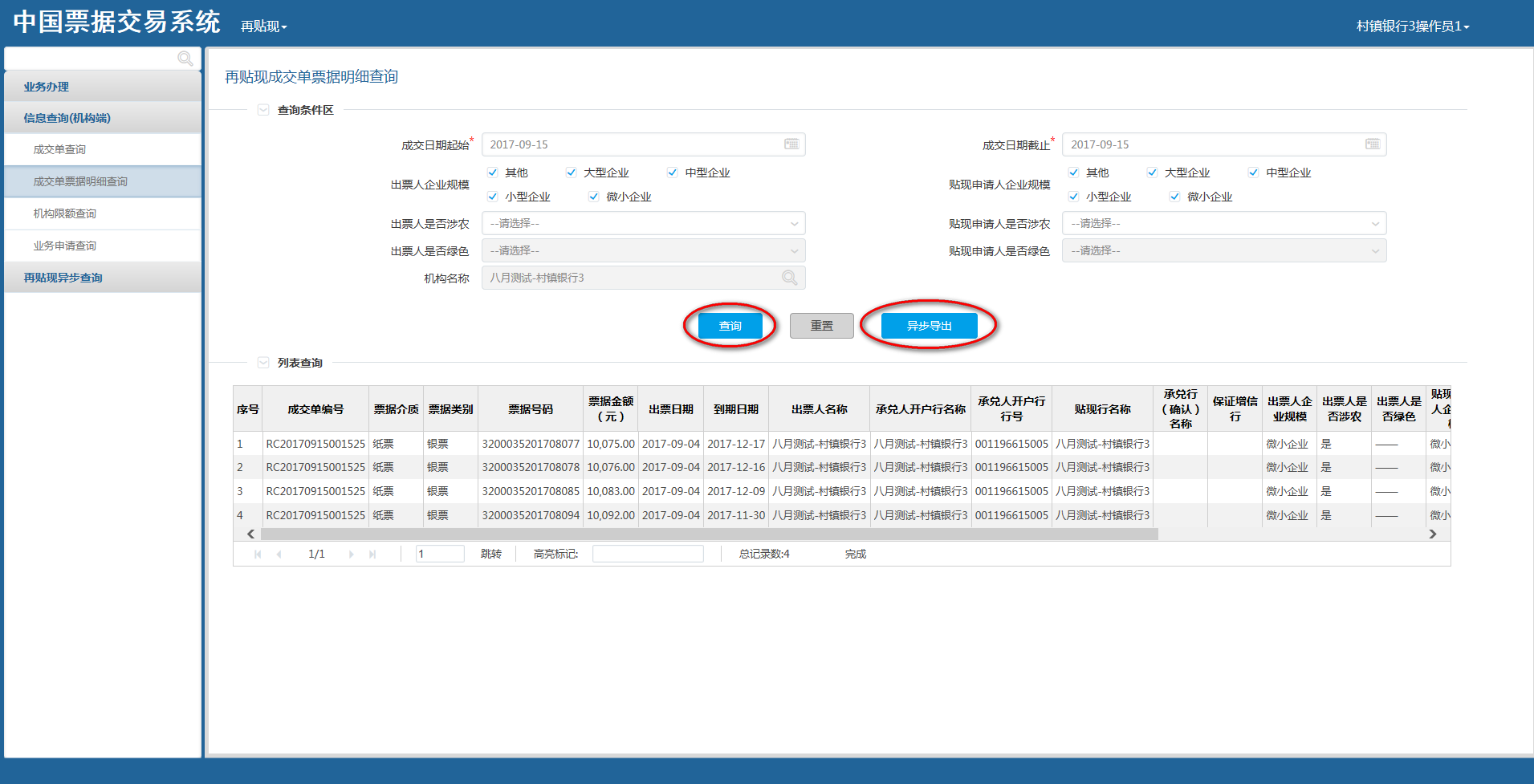Click the 中国票据交易系统 title
This screenshot has width=1534, height=784.
pyautogui.click(x=116, y=22)
